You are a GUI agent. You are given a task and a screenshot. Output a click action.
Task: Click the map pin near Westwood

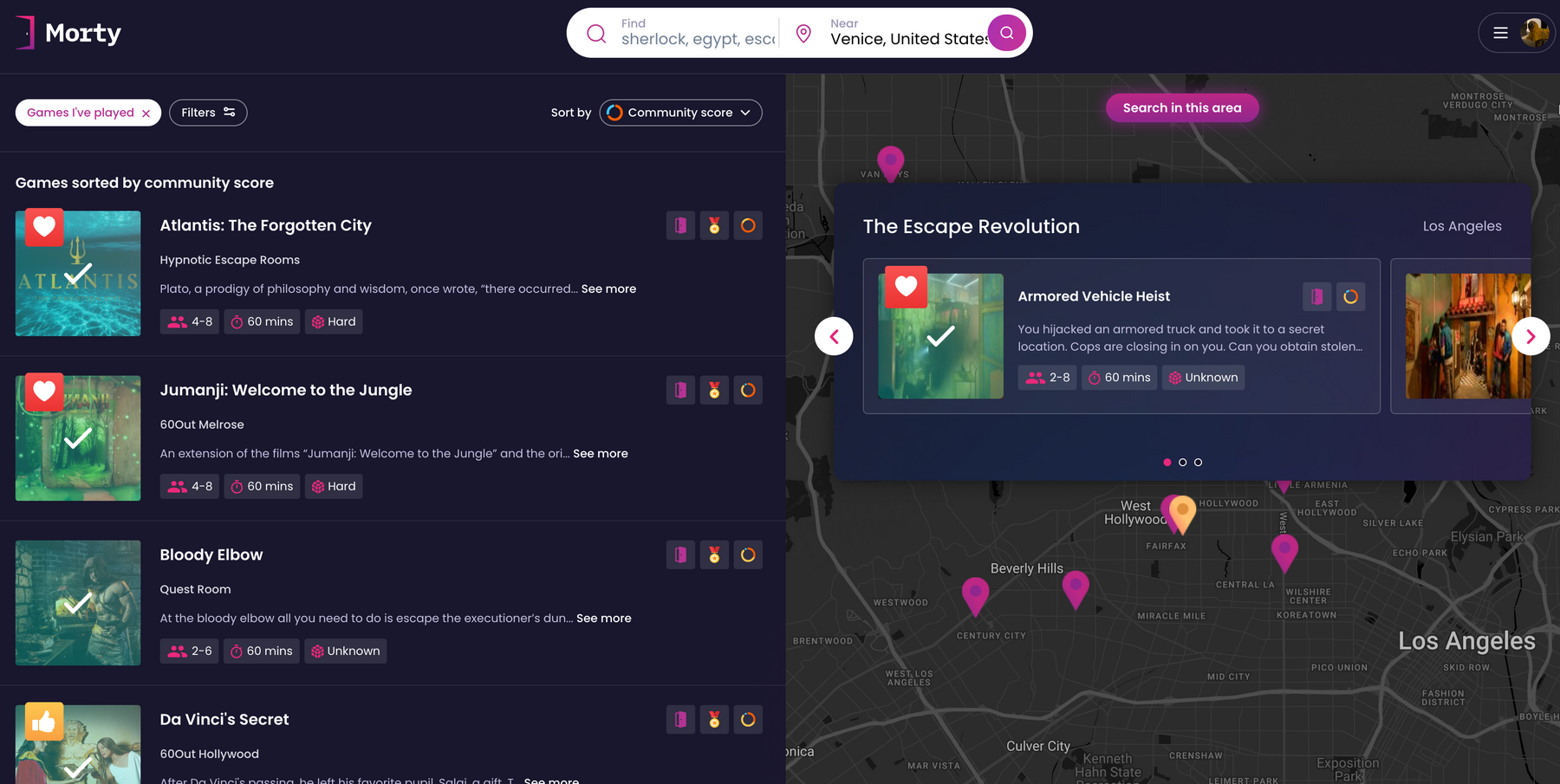[x=975, y=596]
